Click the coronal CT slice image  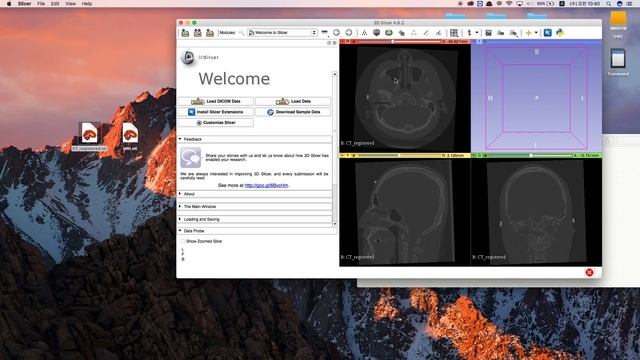click(x=536, y=212)
